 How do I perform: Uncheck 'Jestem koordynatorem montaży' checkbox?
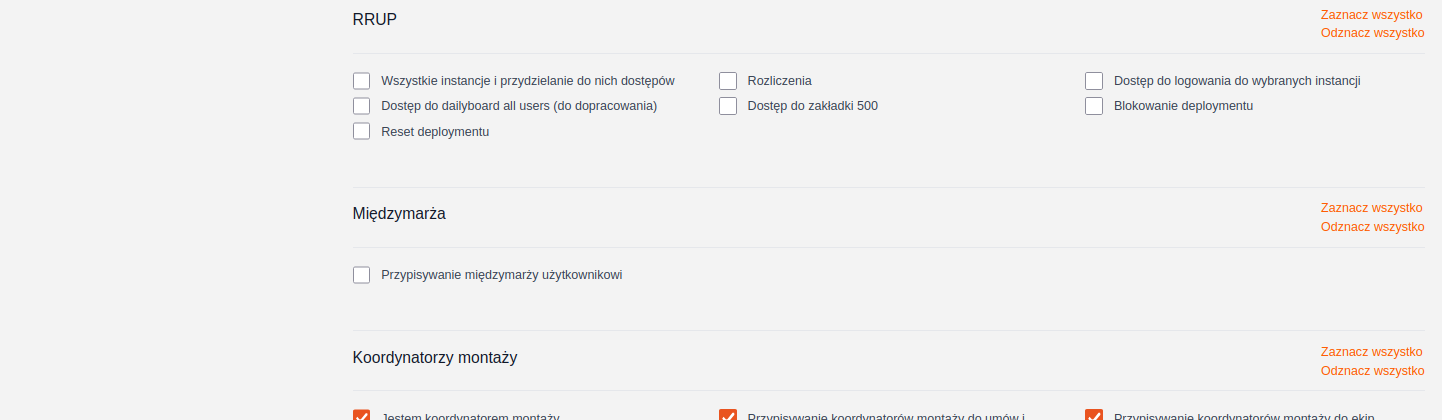click(362, 415)
